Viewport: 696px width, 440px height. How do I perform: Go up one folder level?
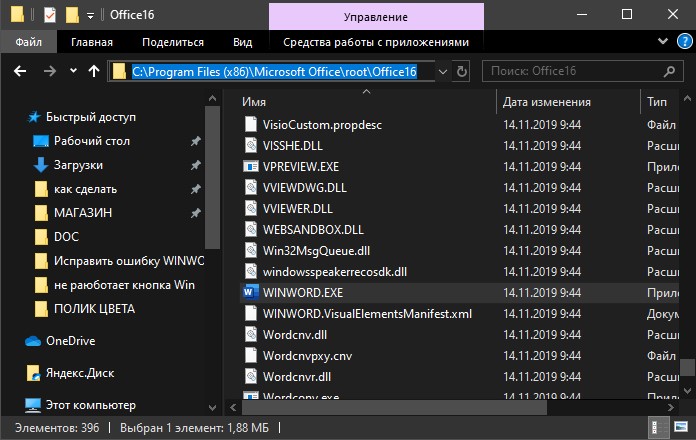click(x=94, y=71)
